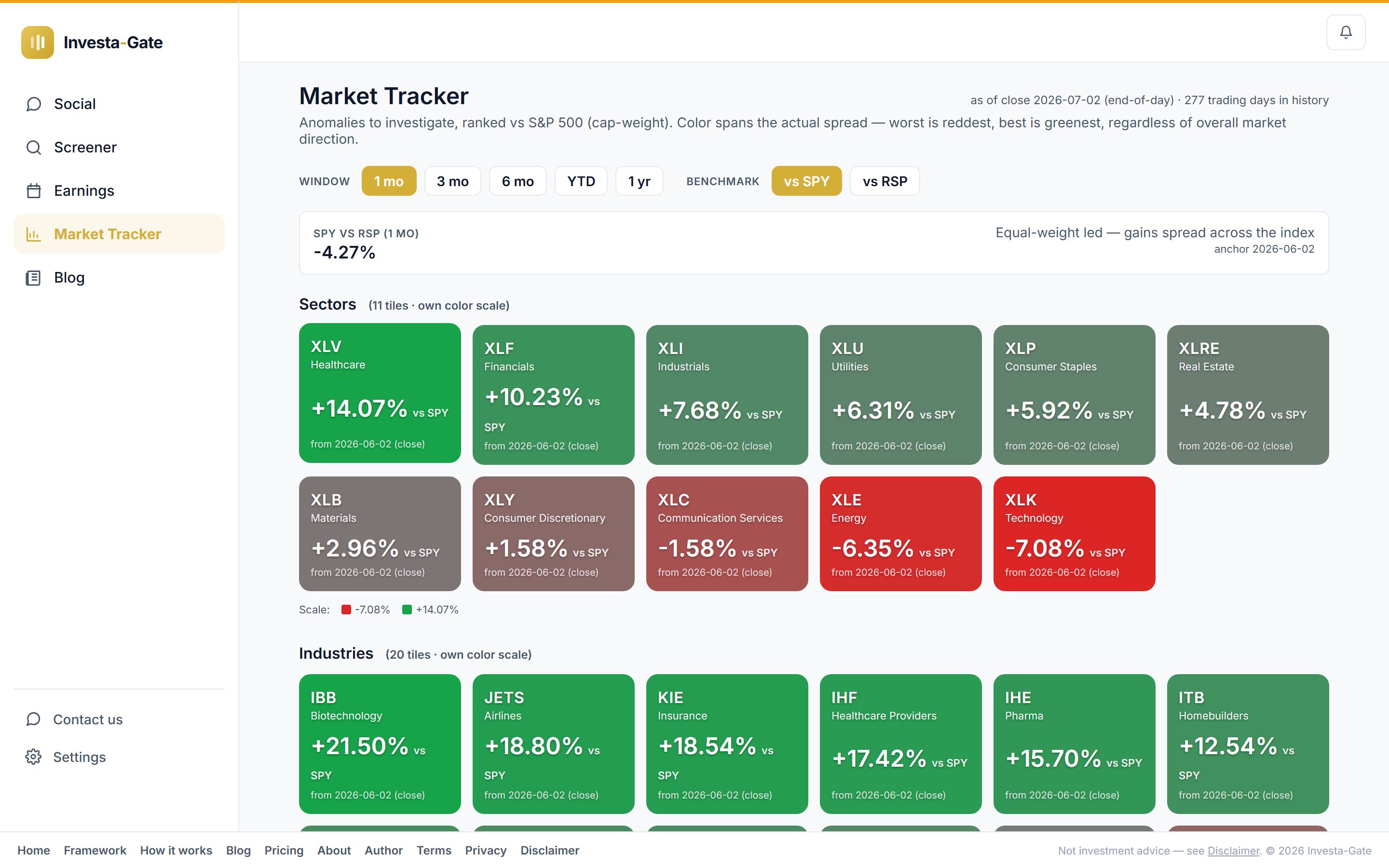
Task: Open the Framework footer link
Action: click(95, 850)
